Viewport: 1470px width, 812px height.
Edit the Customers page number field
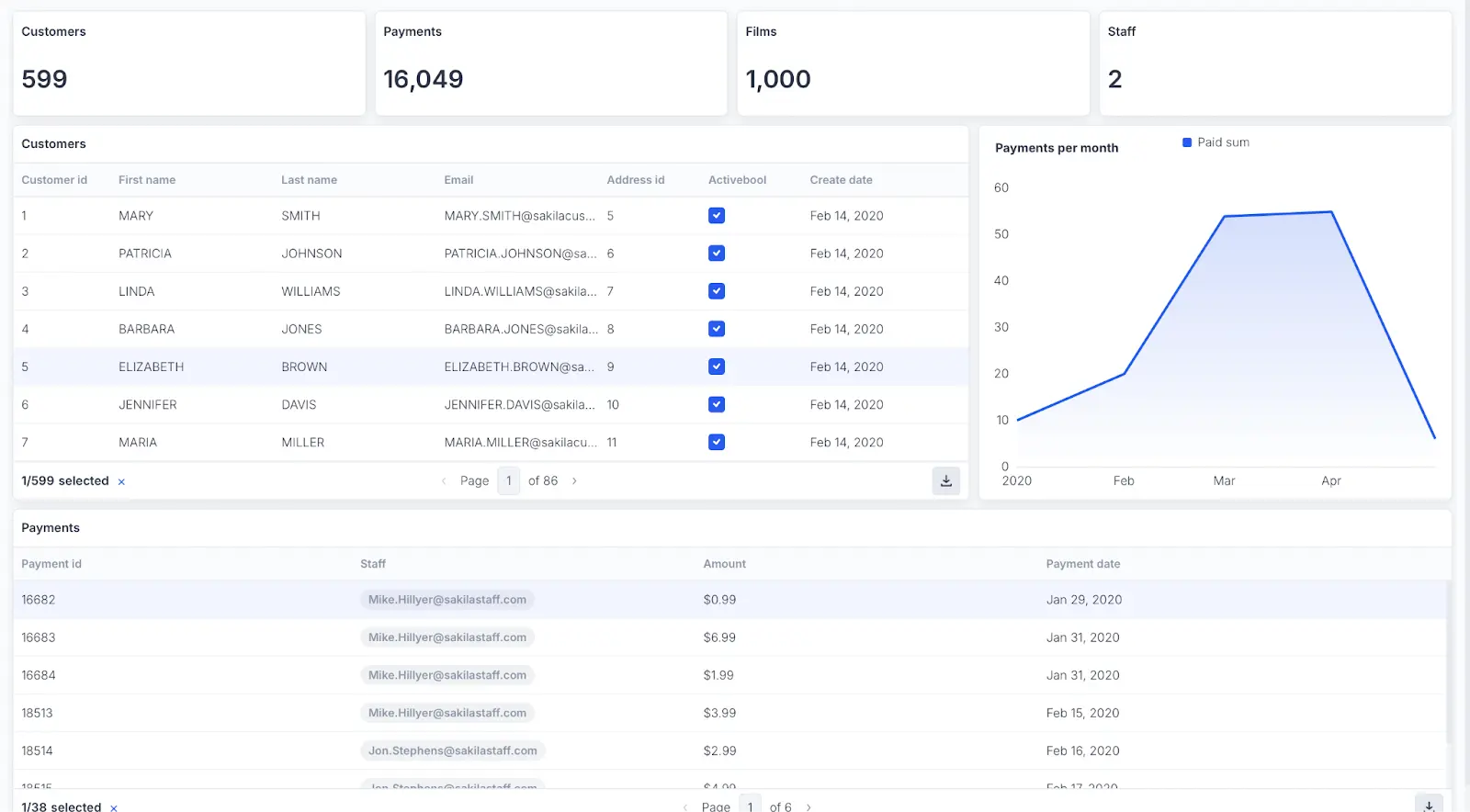[x=509, y=480]
